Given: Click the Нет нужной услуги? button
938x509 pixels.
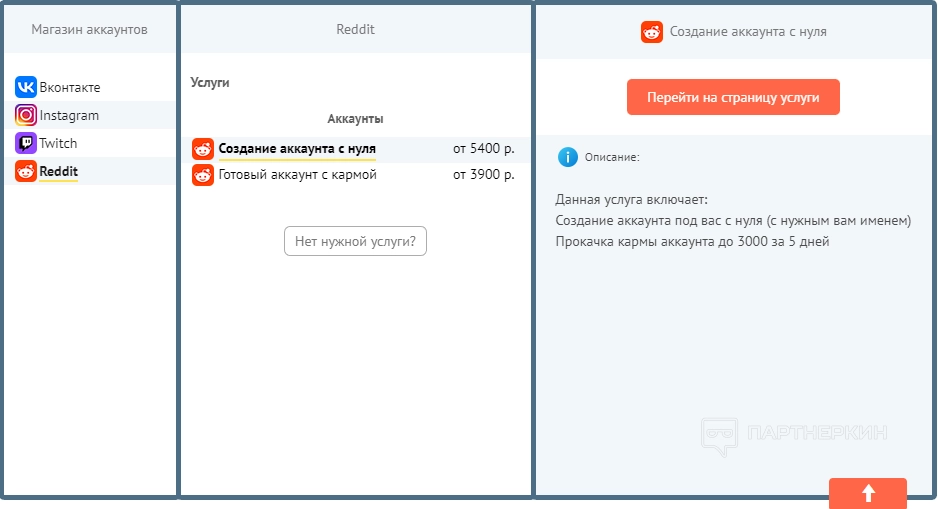Looking at the screenshot, I should coord(355,241).
